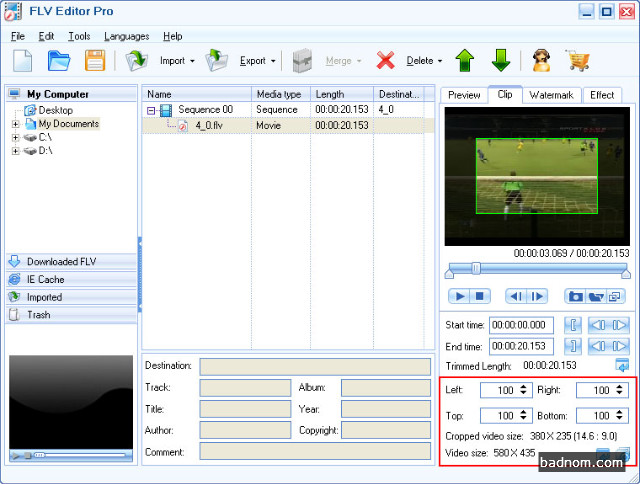Step to next frame
The width and height of the screenshot is (640, 484).
tap(537, 296)
